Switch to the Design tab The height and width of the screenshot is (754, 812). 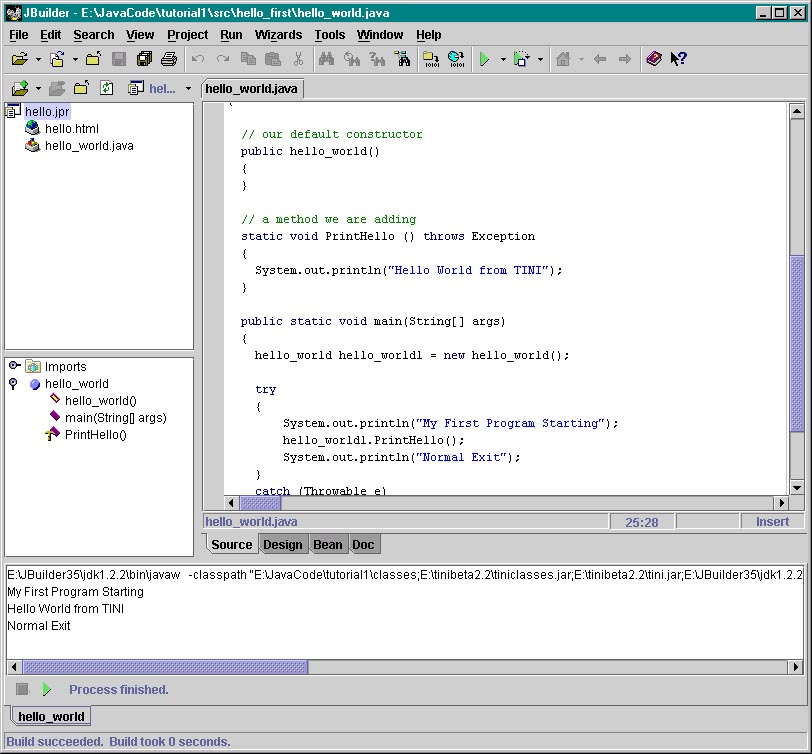283,544
